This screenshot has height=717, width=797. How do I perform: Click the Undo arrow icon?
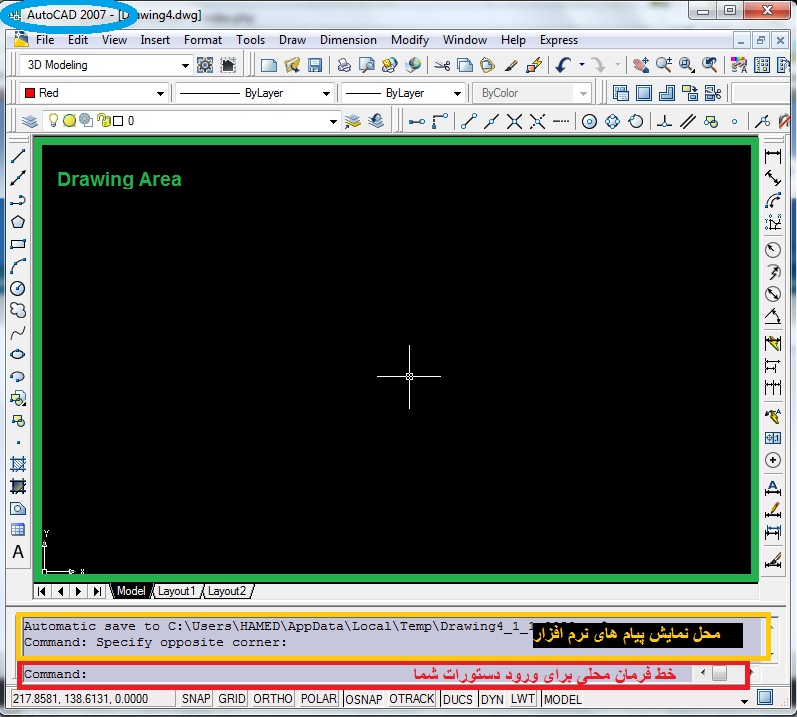563,65
